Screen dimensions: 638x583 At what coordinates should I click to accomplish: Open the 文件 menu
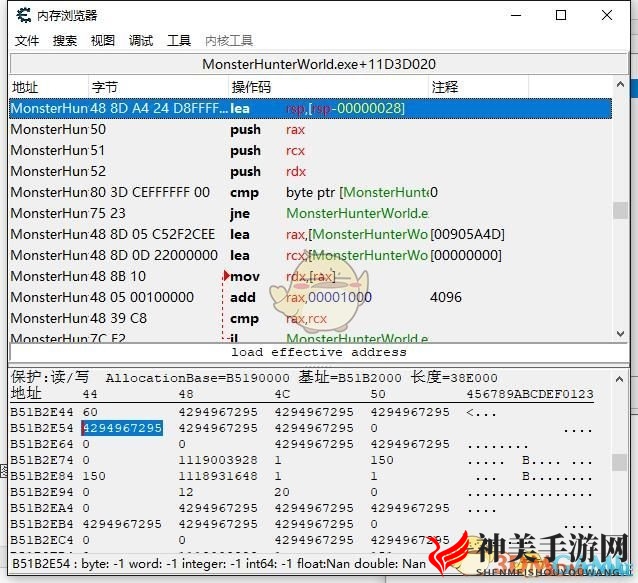click(27, 41)
